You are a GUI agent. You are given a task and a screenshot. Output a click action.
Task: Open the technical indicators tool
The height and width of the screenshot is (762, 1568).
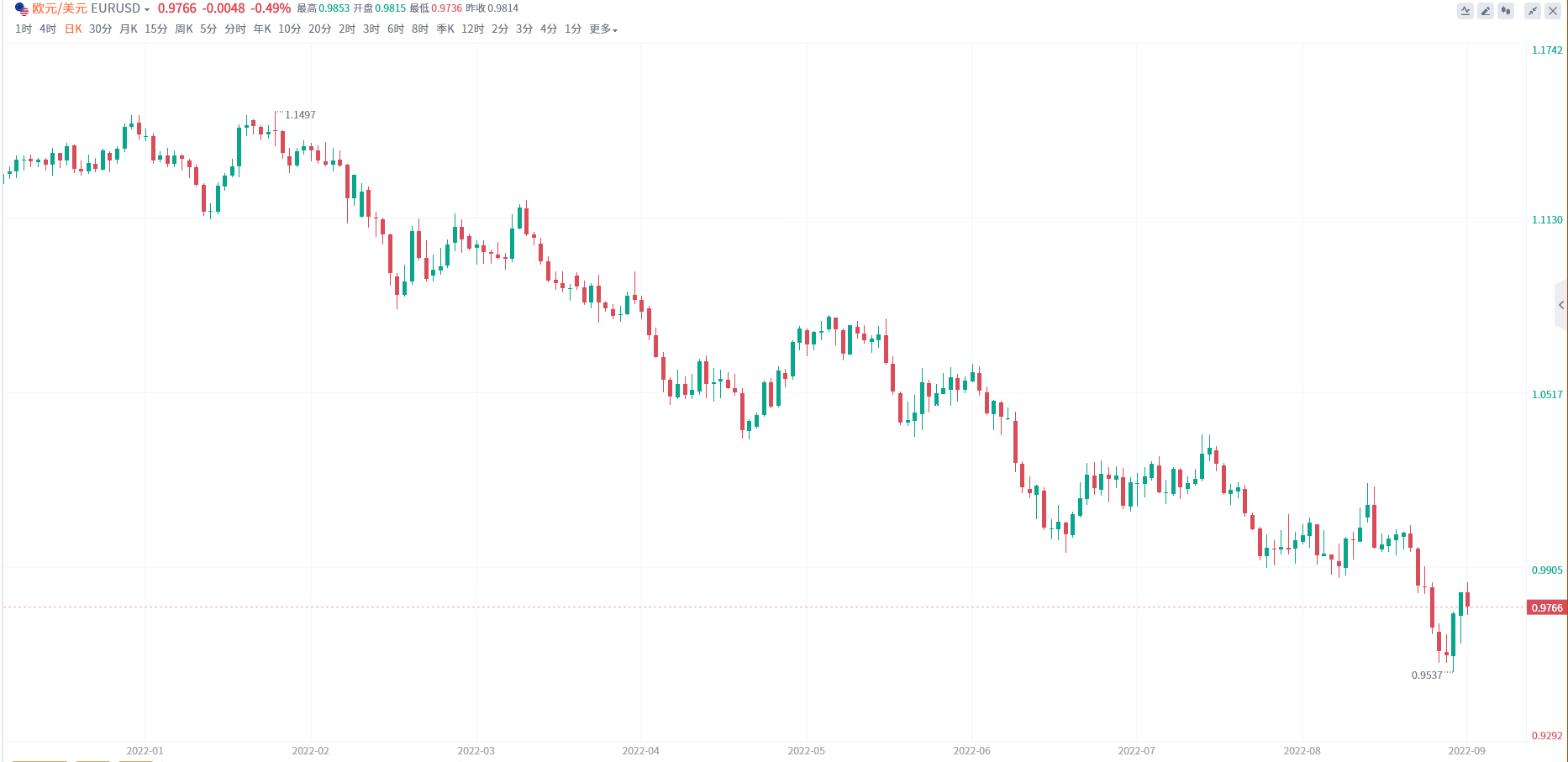pos(1465,11)
